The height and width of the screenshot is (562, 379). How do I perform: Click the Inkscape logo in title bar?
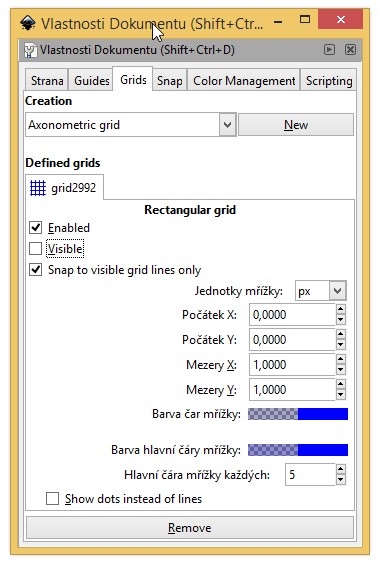pyautogui.click(x=28, y=23)
